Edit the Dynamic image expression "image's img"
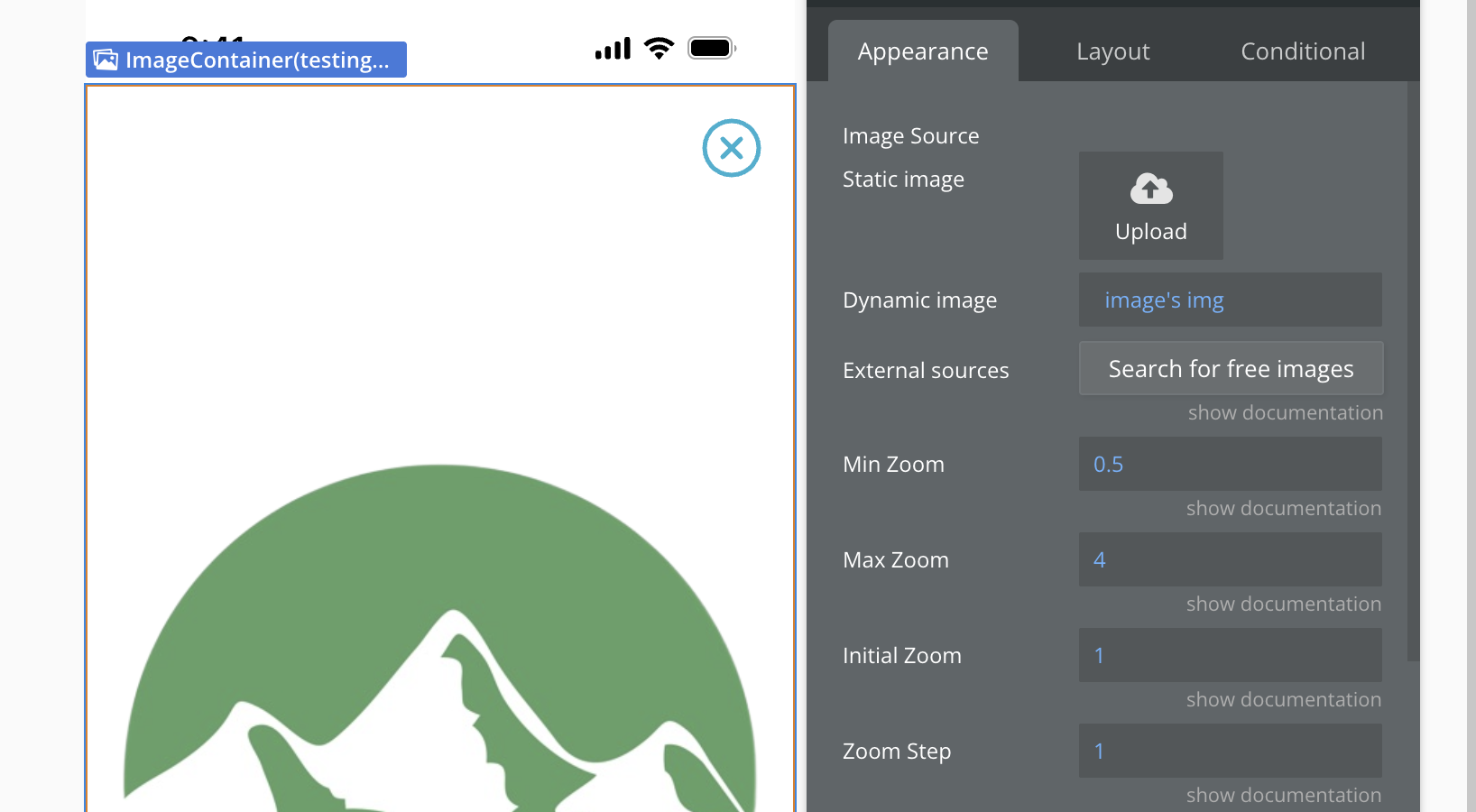The image size is (1476, 812). tap(1230, 300)
